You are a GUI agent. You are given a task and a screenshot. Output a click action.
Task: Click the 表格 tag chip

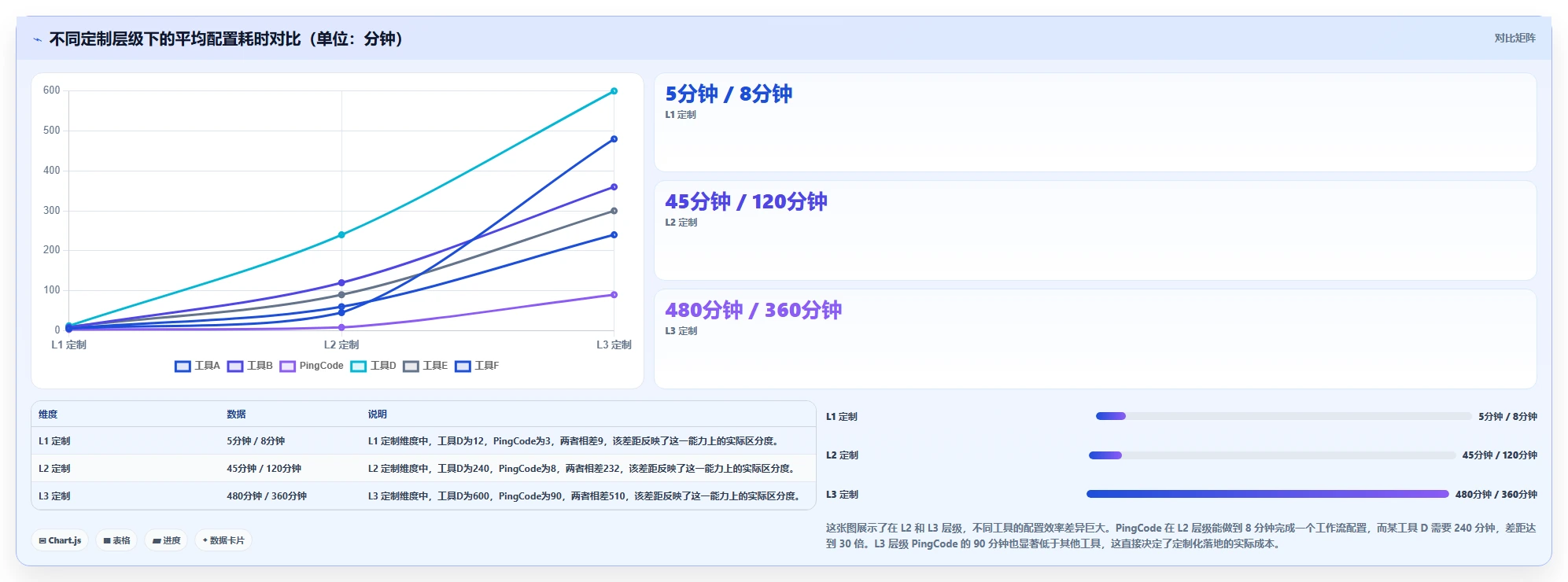click(x=116, y=540)
